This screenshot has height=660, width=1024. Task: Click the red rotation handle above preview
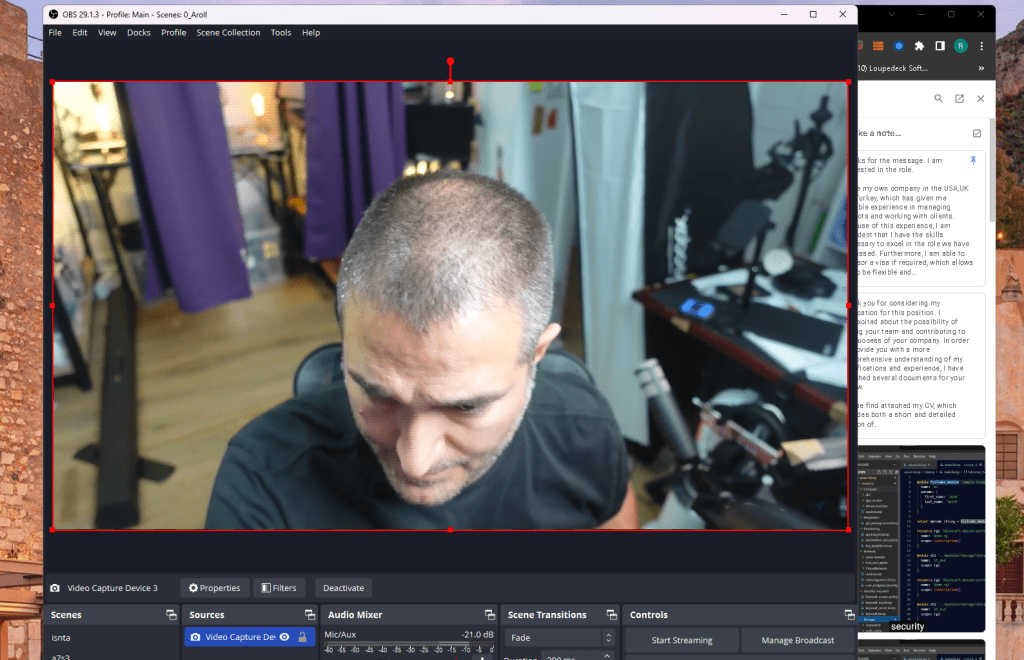pyautogui.click(x=450, y=61)
